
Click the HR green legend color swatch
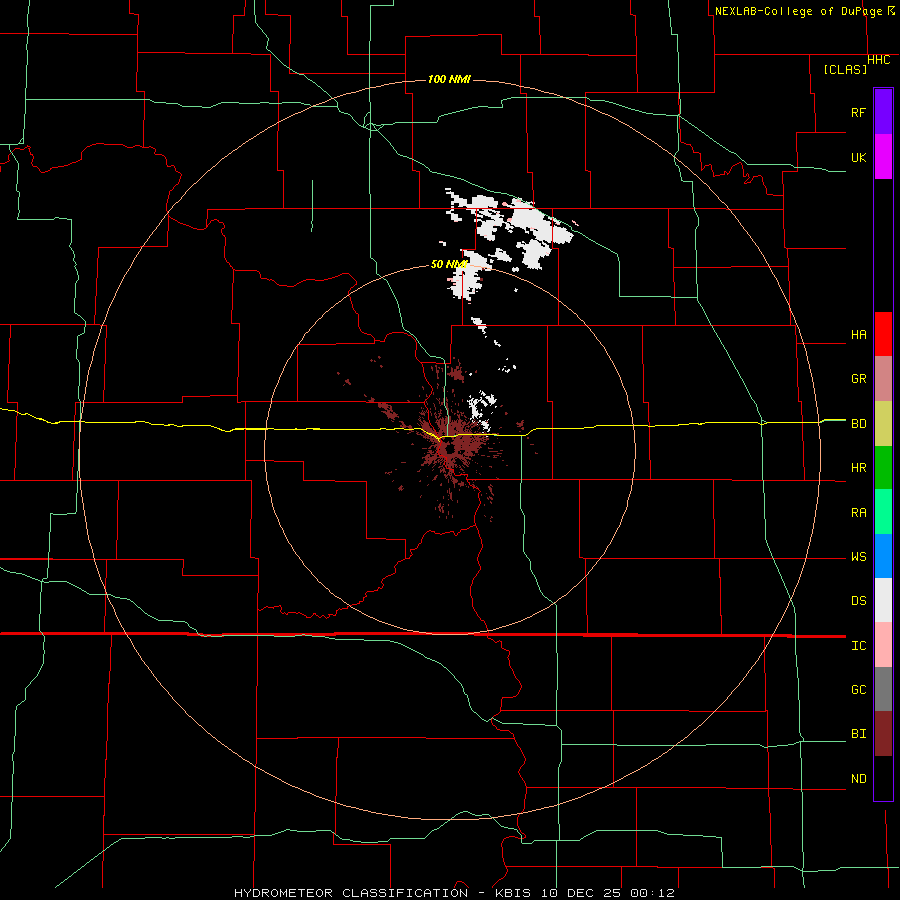click(883, 467)
